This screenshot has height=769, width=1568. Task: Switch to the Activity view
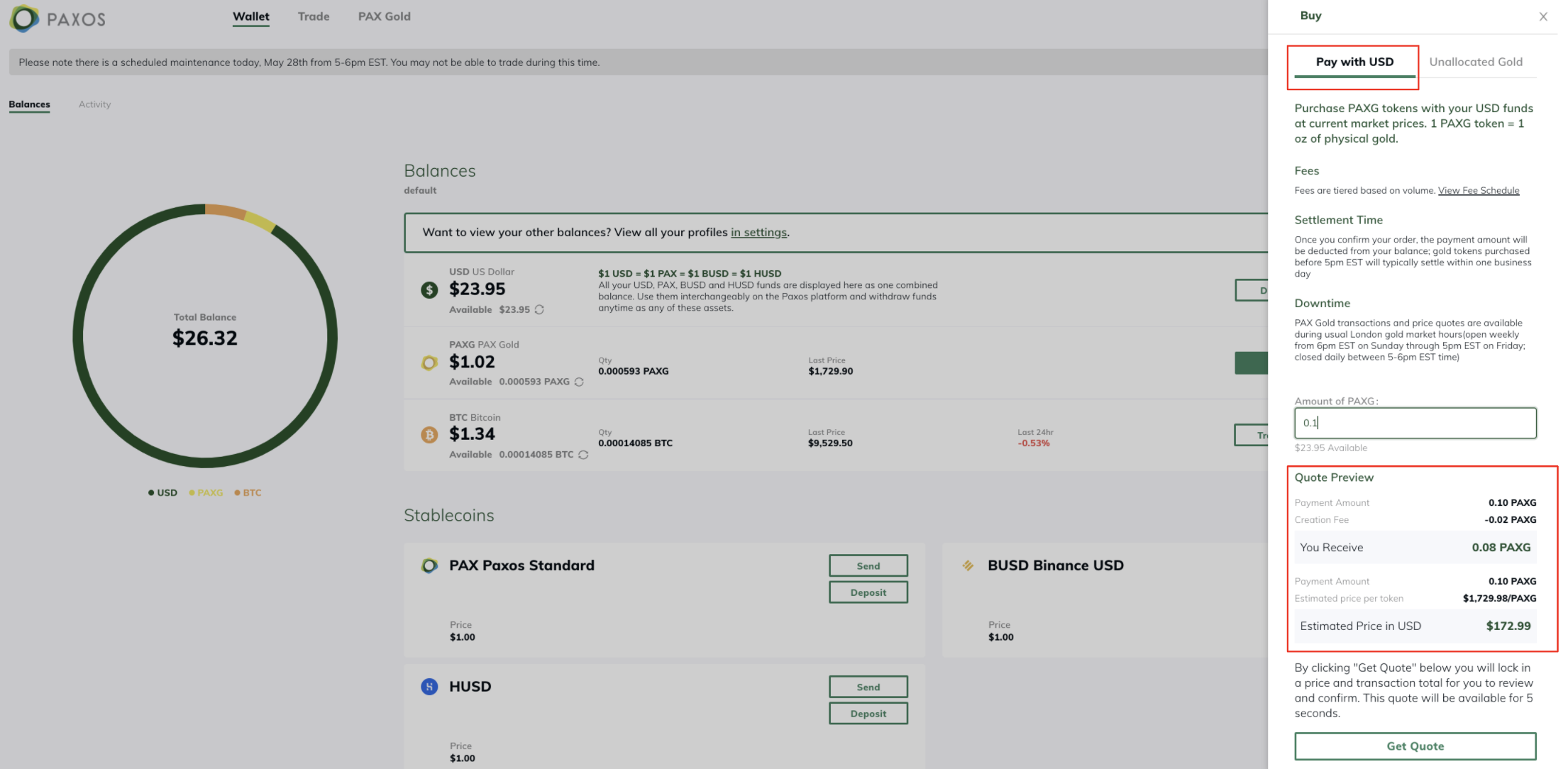pyautogui.click(x=94, y=104)
